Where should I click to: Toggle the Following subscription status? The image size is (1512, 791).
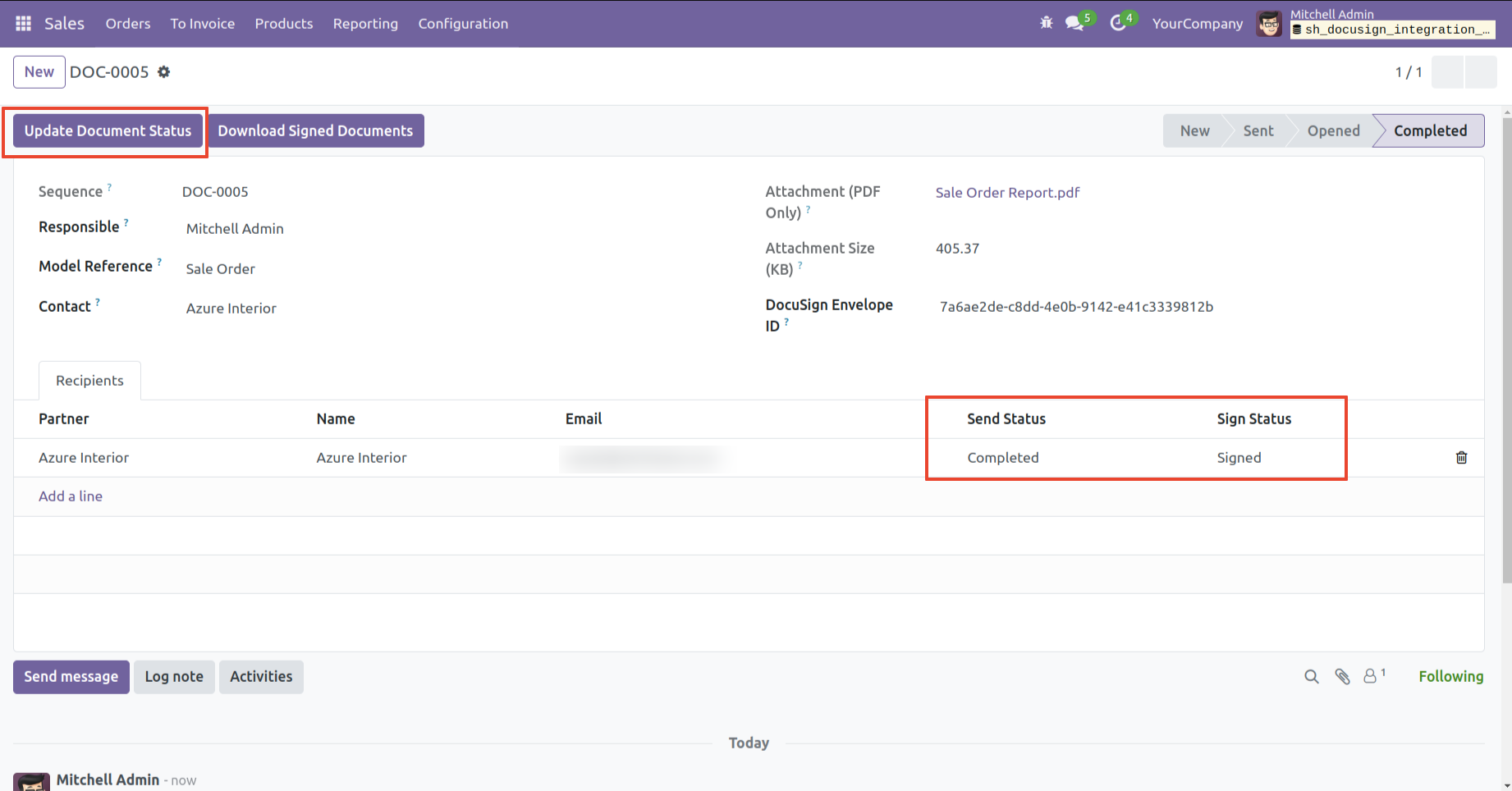click(x=1450, y=677)
